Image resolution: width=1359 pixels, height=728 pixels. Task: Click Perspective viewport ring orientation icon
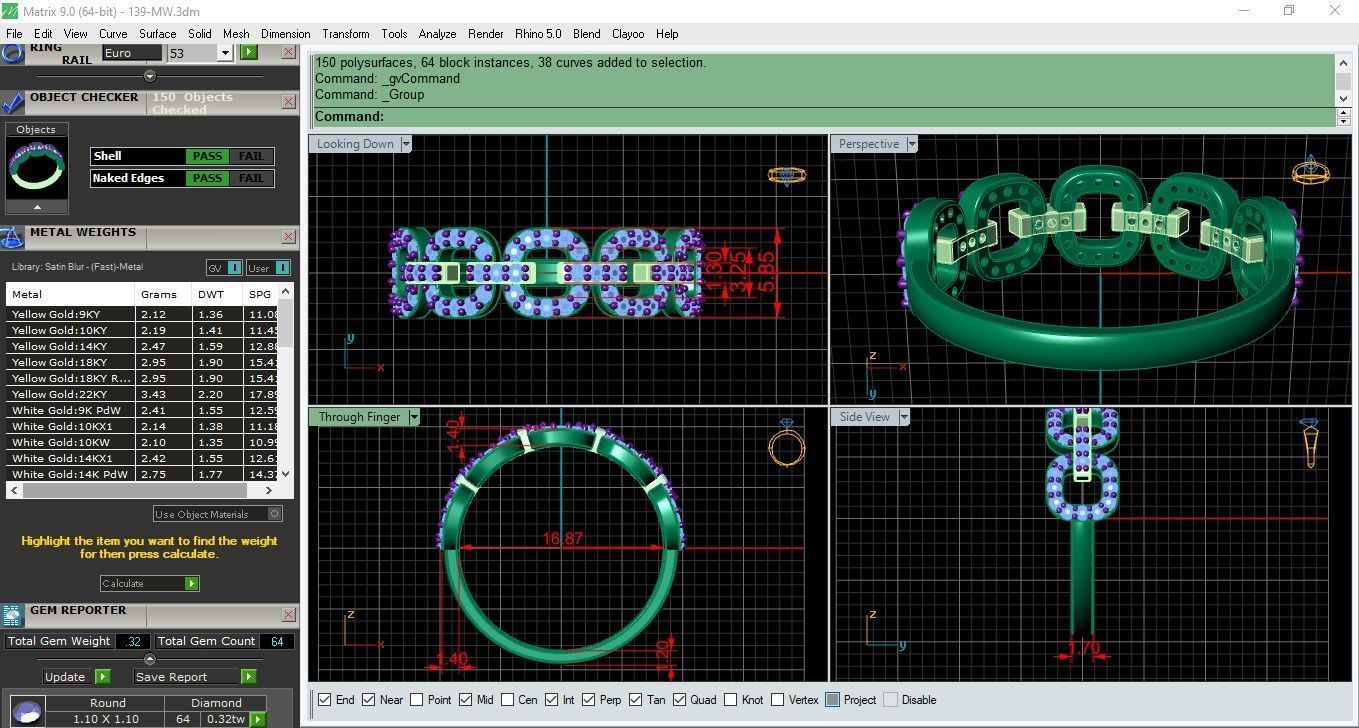1310,171
